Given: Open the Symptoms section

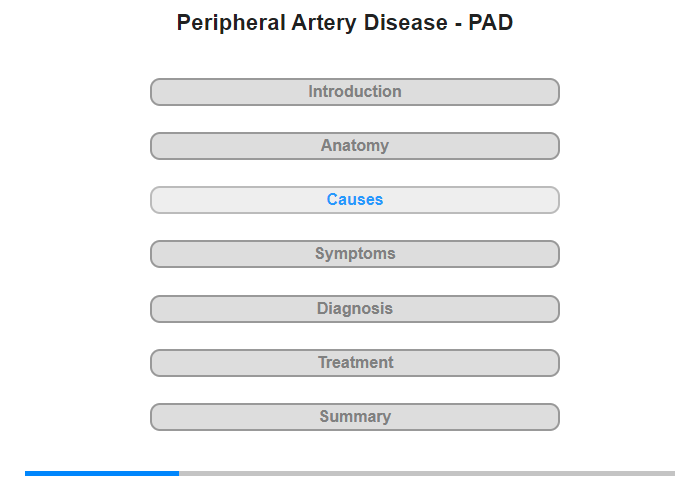Looking at the screenshot, I should pos(355,254).
